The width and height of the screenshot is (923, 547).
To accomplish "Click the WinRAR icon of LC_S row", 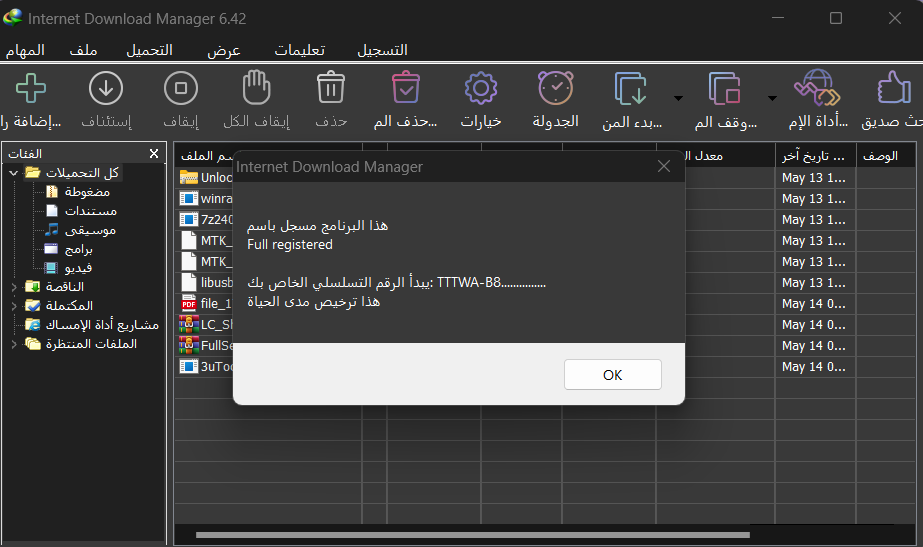I will pyautogui.click(x=188, y=324).
